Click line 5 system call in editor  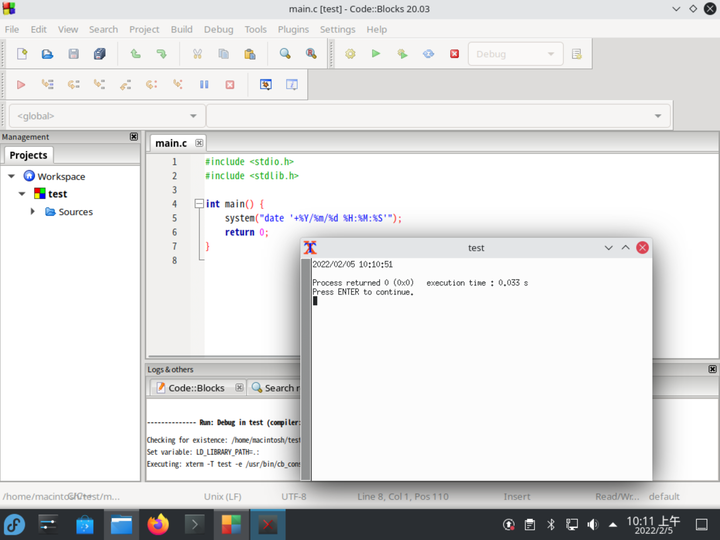point(313,218)
